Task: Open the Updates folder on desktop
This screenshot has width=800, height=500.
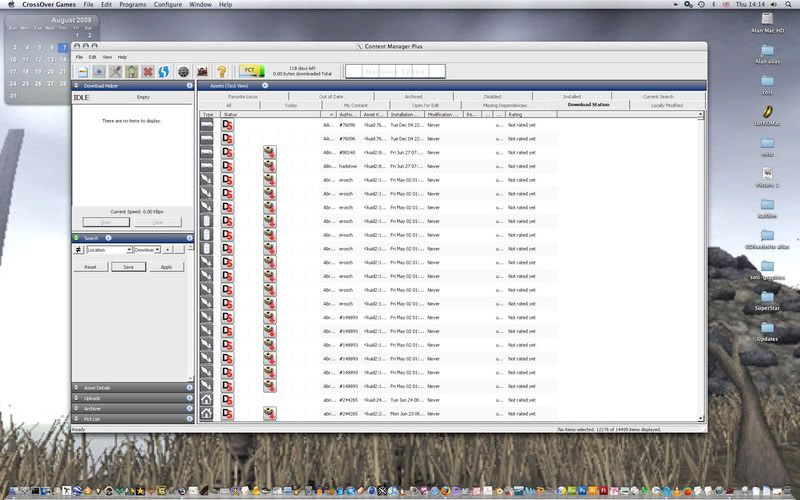Action: (x=767, y=329)
